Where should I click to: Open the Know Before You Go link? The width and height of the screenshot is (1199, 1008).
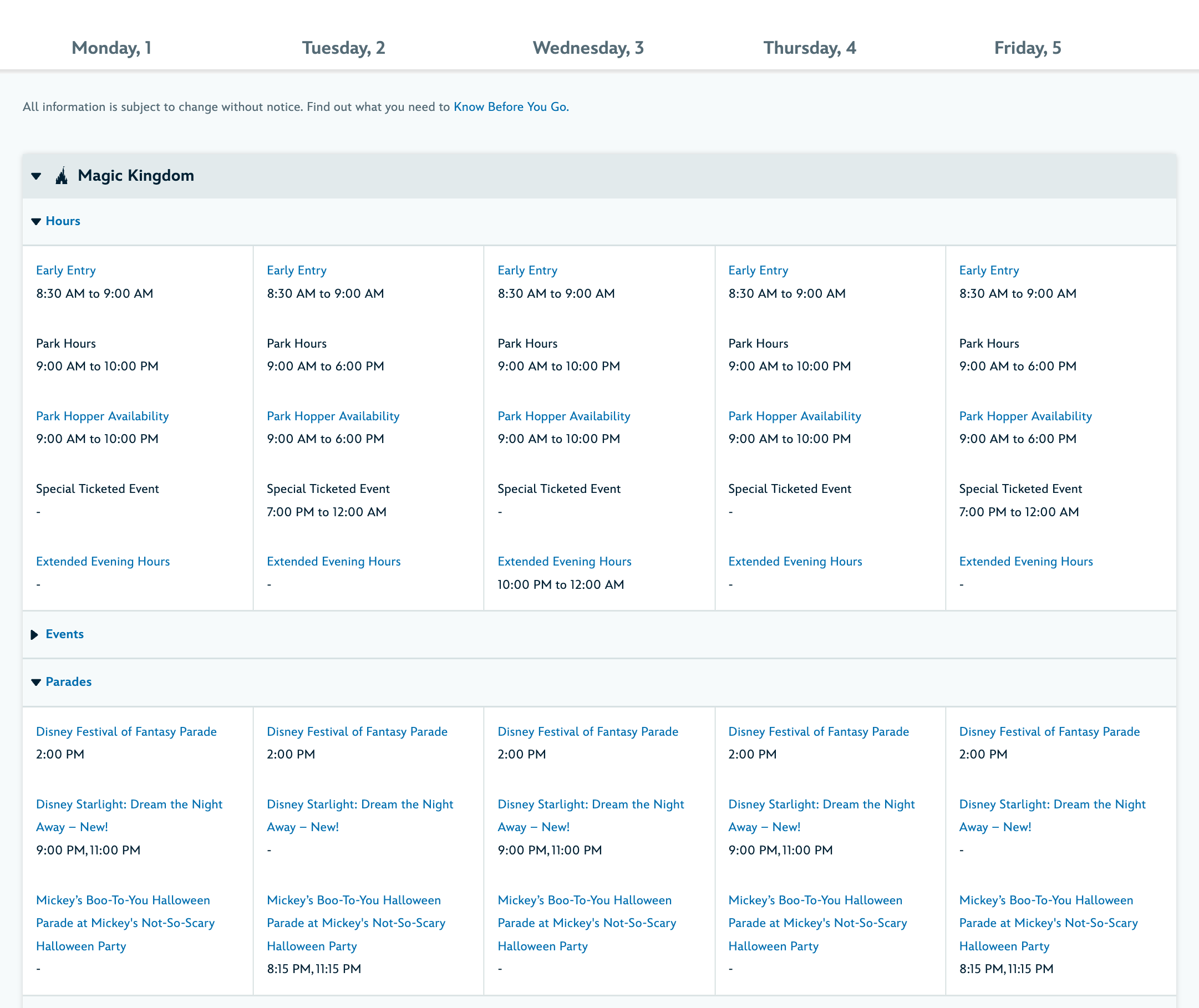[510, 107]
